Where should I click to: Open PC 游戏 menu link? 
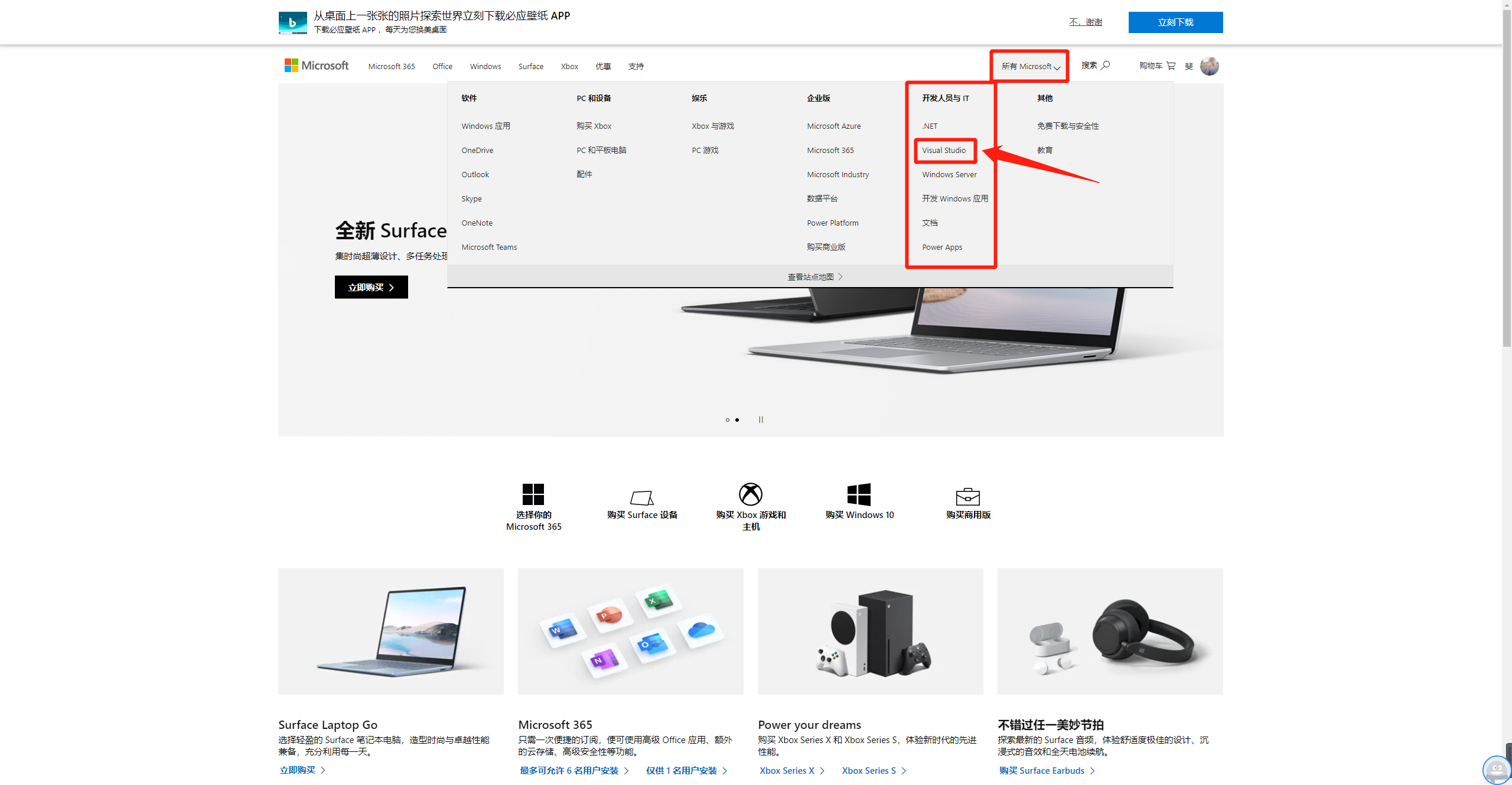pyautogui.click(x=705, y=150)
